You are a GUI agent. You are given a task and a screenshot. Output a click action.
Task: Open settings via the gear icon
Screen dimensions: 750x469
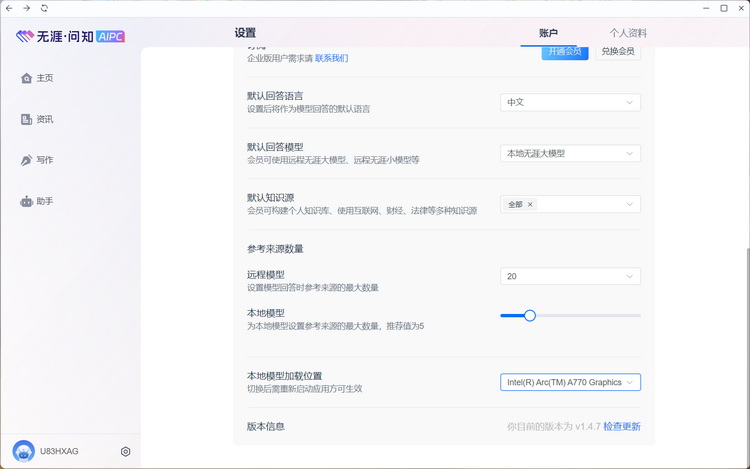[x=125, y=451]
